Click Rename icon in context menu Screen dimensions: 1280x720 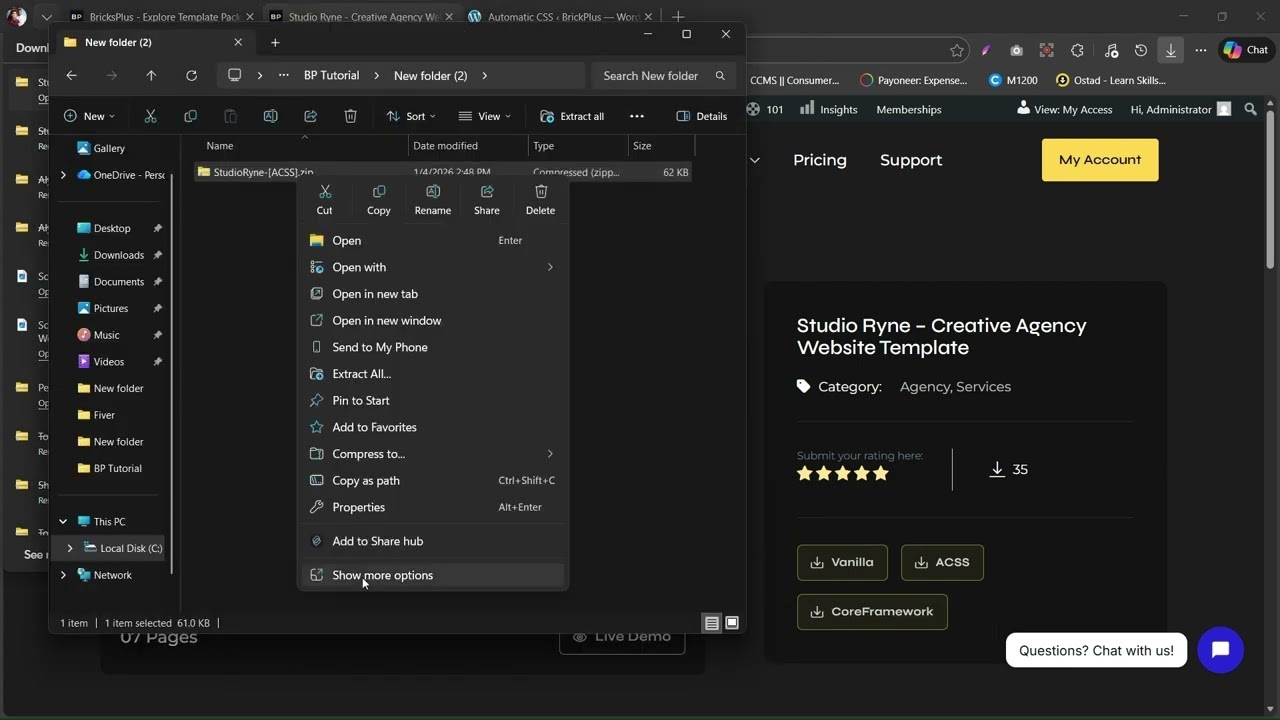[x=433, y=200]
